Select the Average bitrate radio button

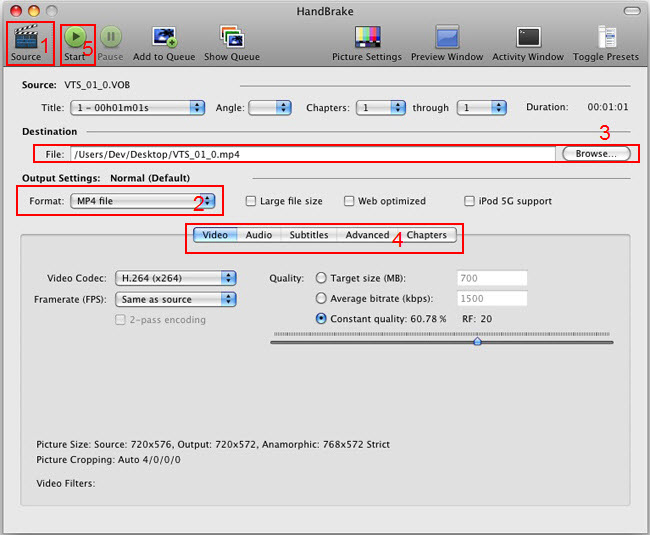pyautogui.click(x=321, y=298)
